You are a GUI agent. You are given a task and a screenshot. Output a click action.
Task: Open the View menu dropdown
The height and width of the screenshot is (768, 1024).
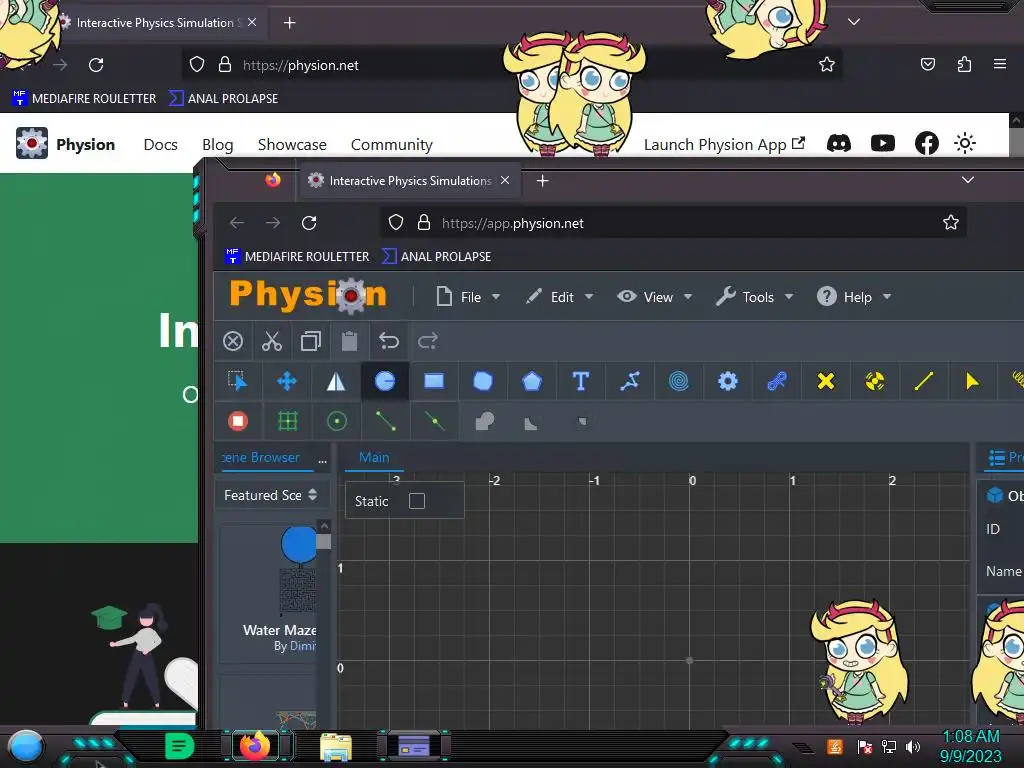click(x=654, y=297)
